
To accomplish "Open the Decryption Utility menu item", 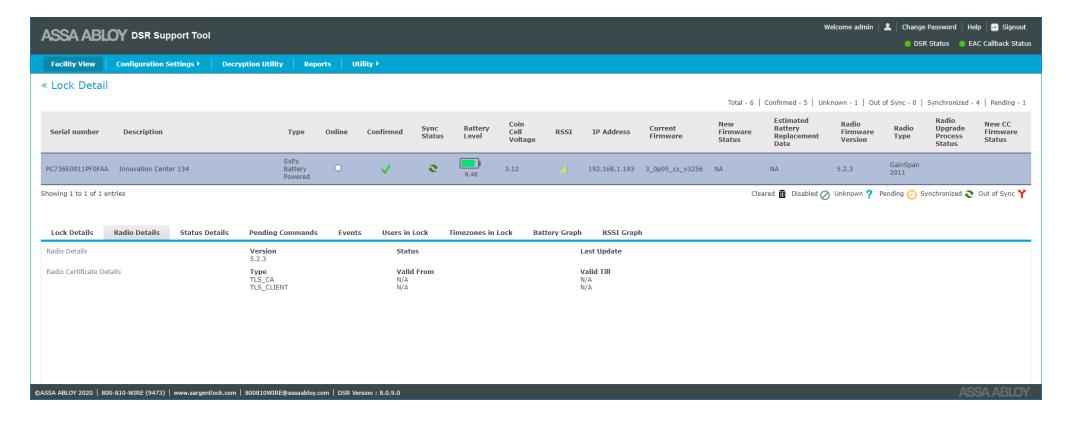I will pos(252,64).
